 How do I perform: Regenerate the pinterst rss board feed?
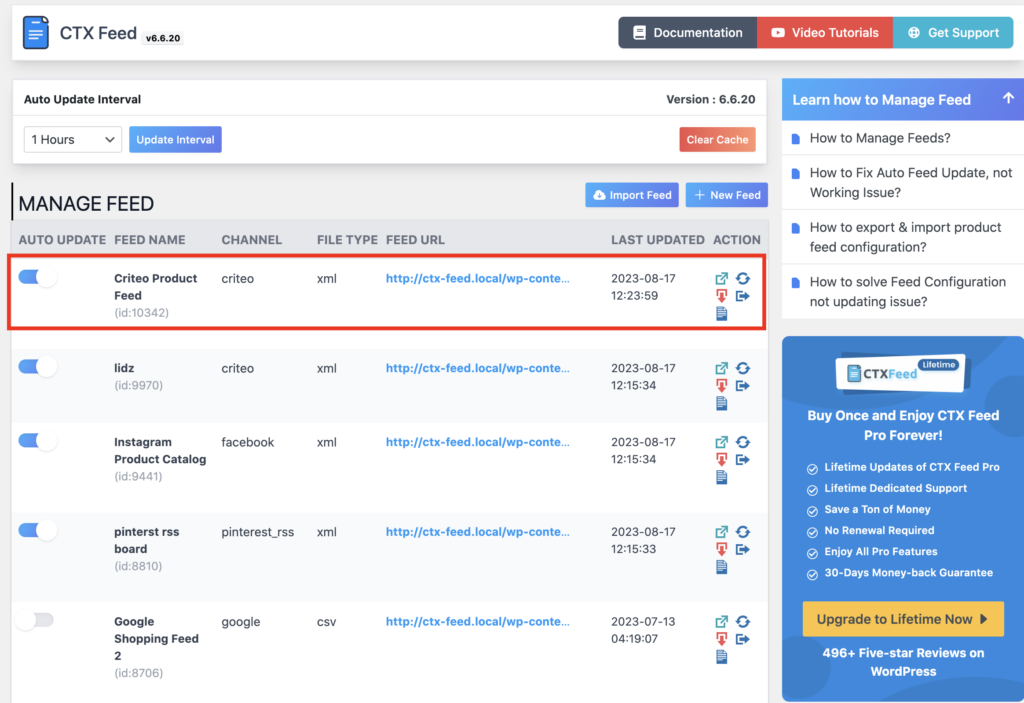(x=743, y=532)
